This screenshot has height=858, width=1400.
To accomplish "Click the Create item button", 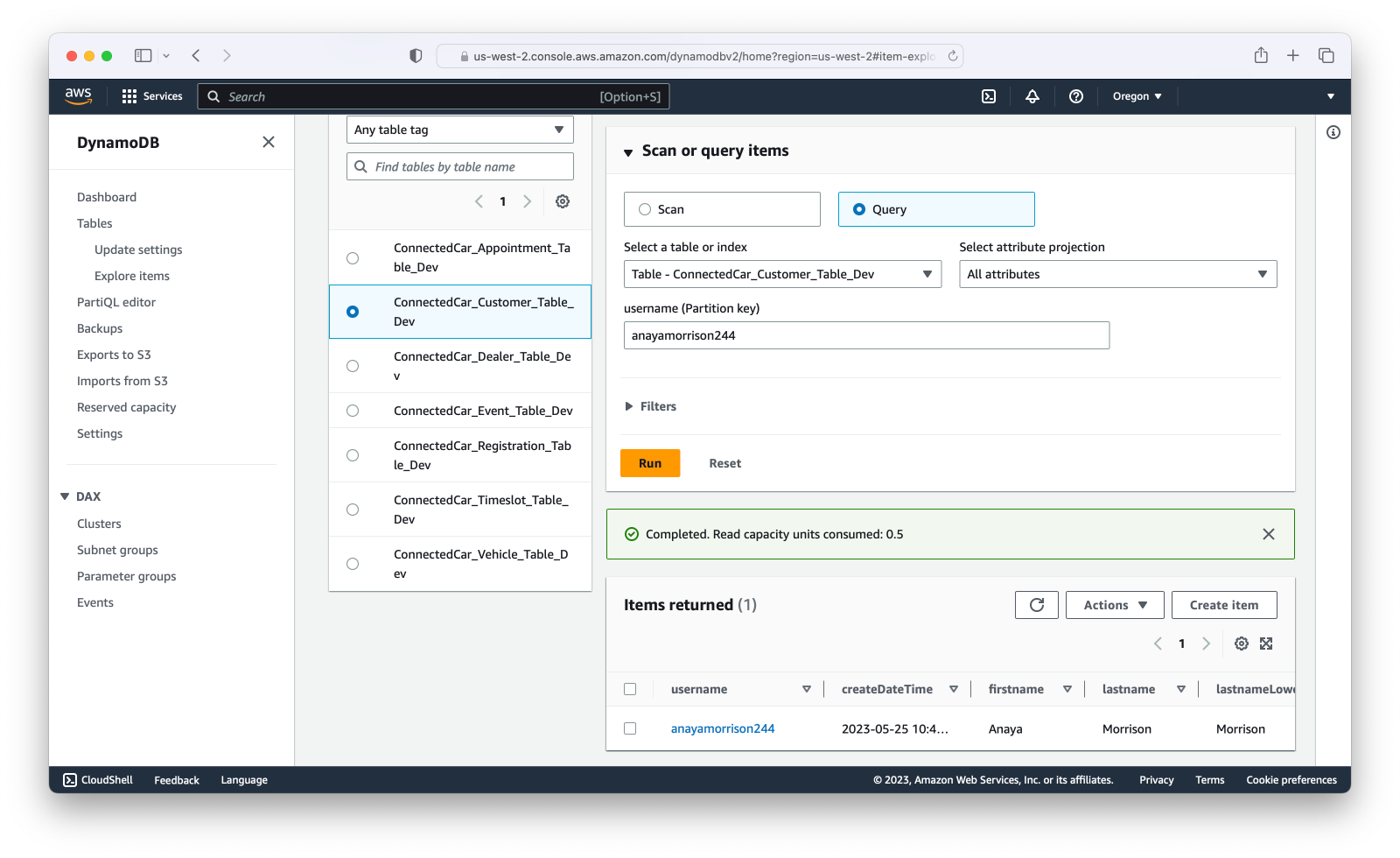I will coord(1224,605).
